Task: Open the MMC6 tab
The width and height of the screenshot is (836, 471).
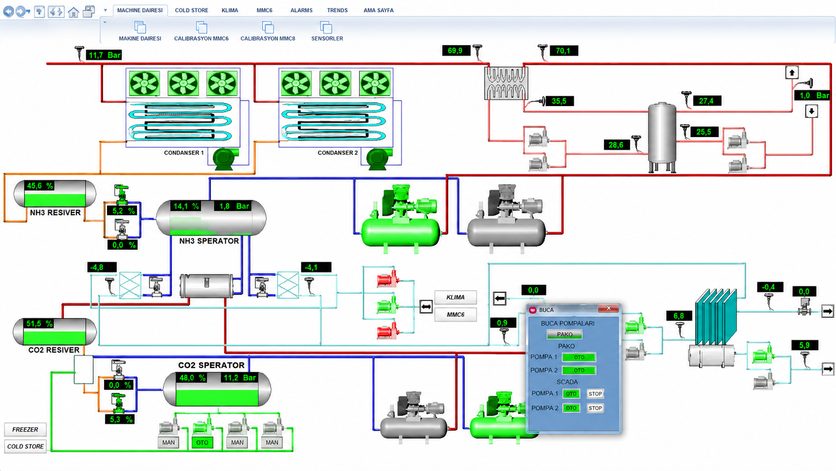Action: (264, 10)
